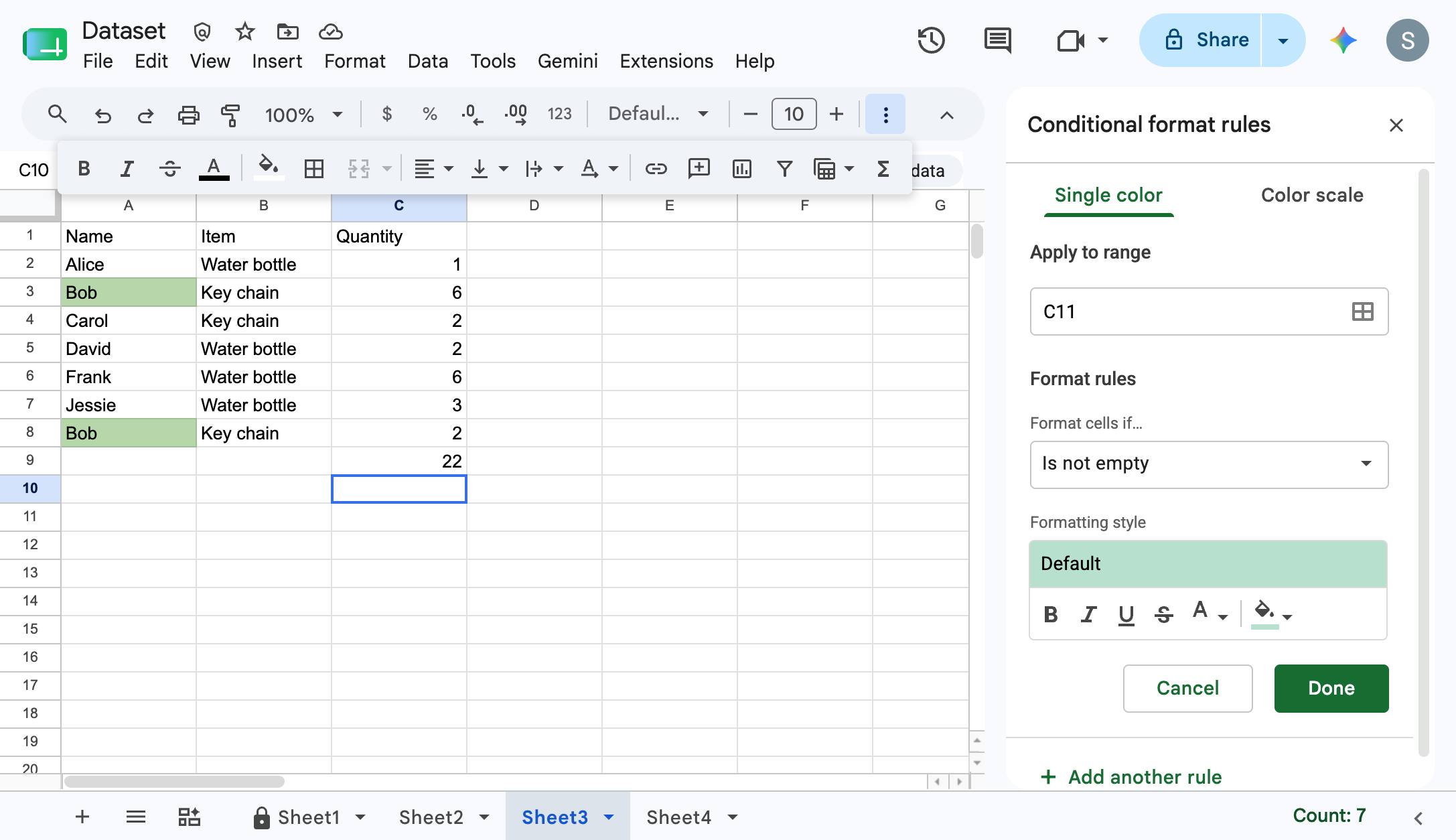Format as percent
The height and width of the screenshot is (840, 1456).
point(429,115)
